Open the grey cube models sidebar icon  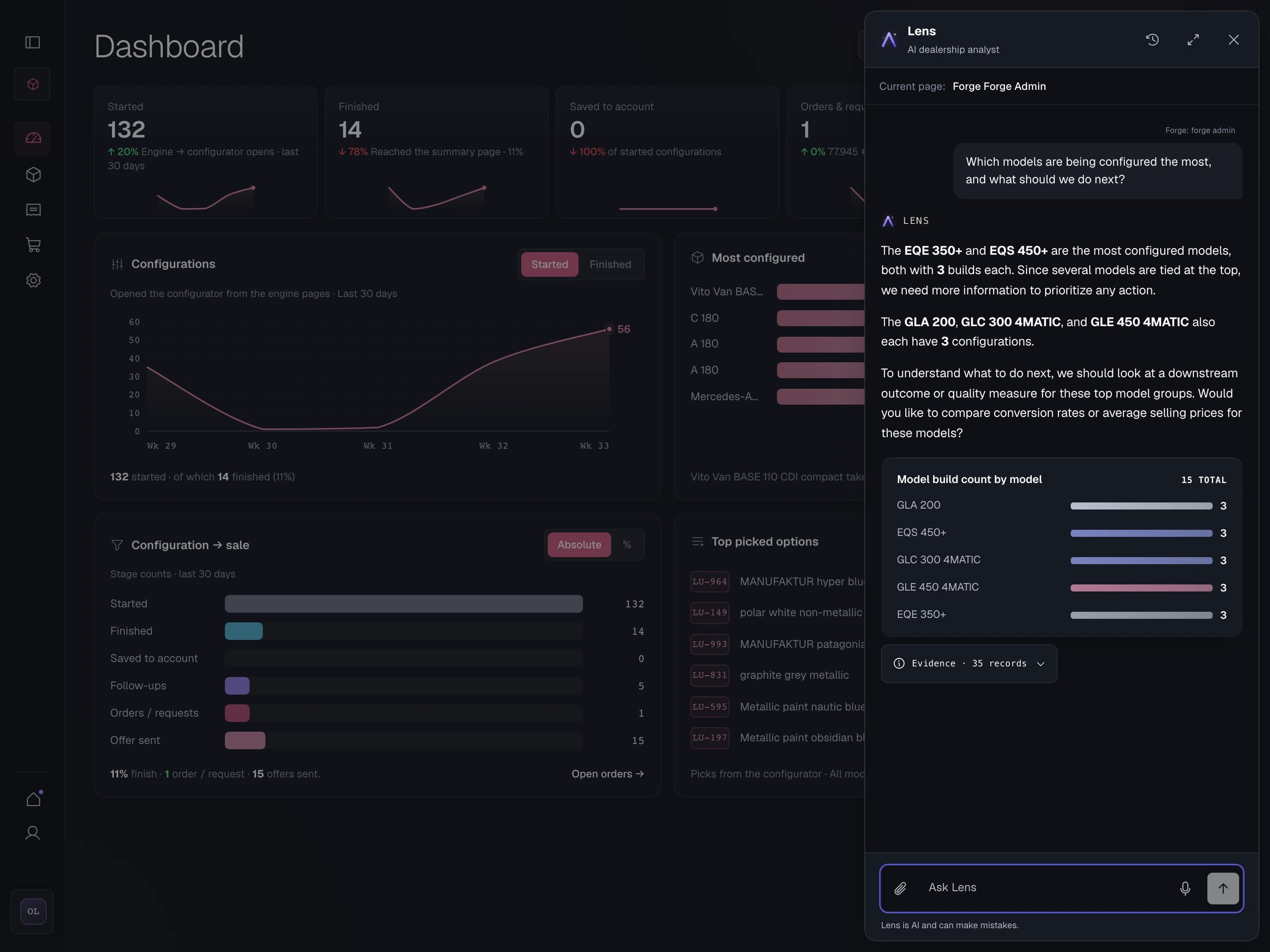(x=34, y=175)
